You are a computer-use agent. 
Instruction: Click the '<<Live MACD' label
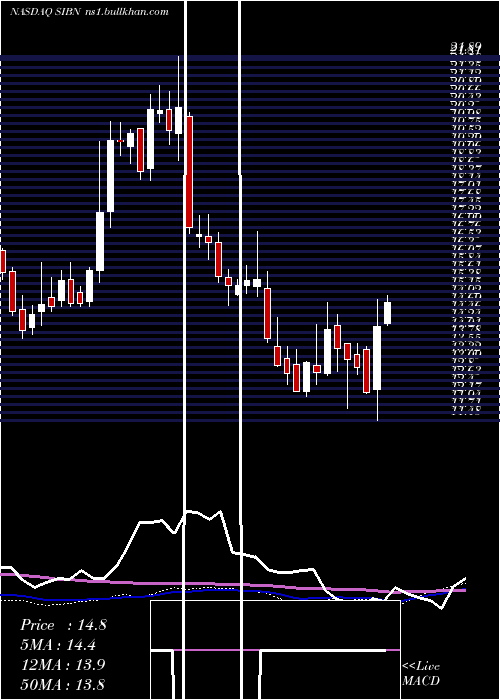tap(421, 673)
